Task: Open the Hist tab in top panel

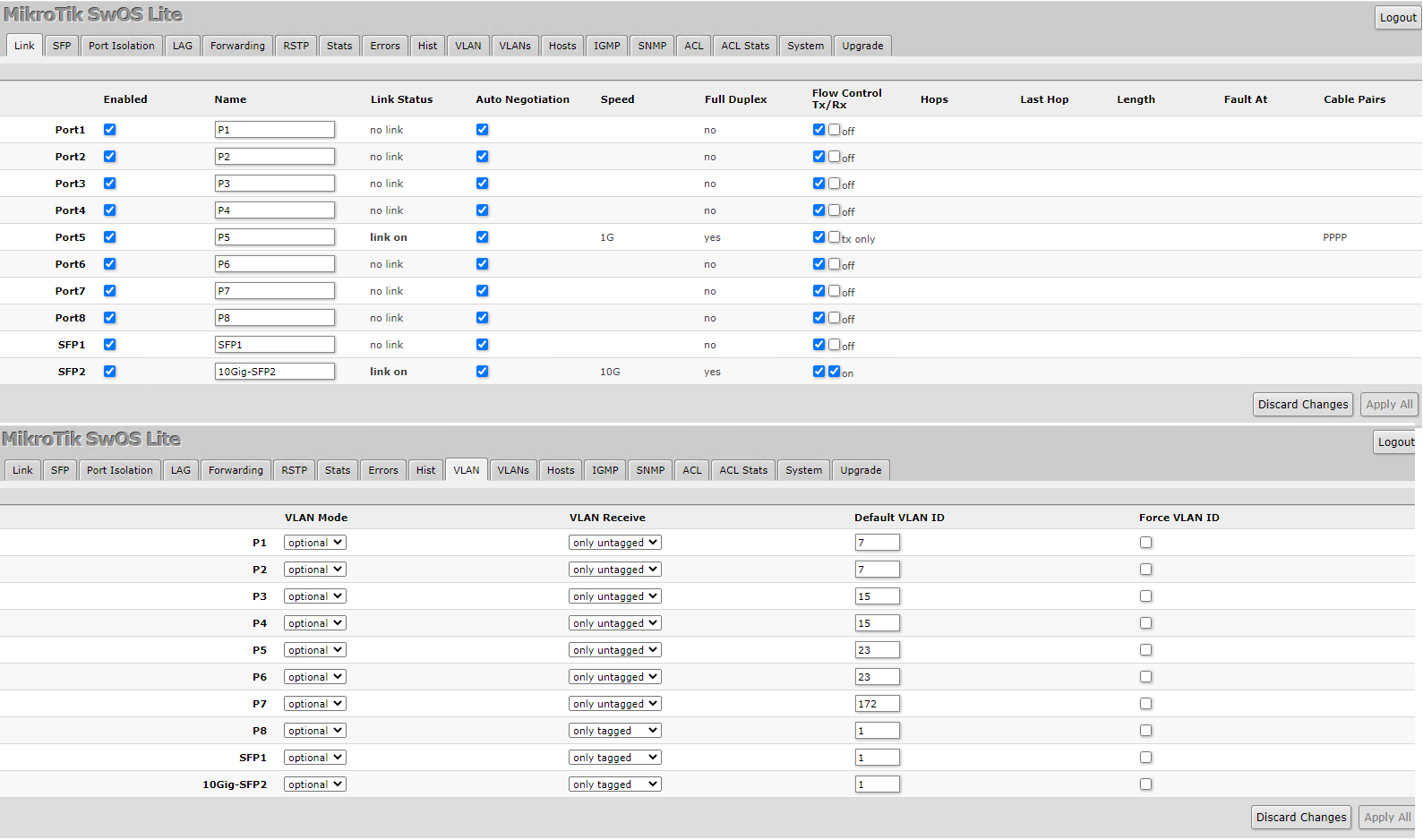Action: [428, 46]
